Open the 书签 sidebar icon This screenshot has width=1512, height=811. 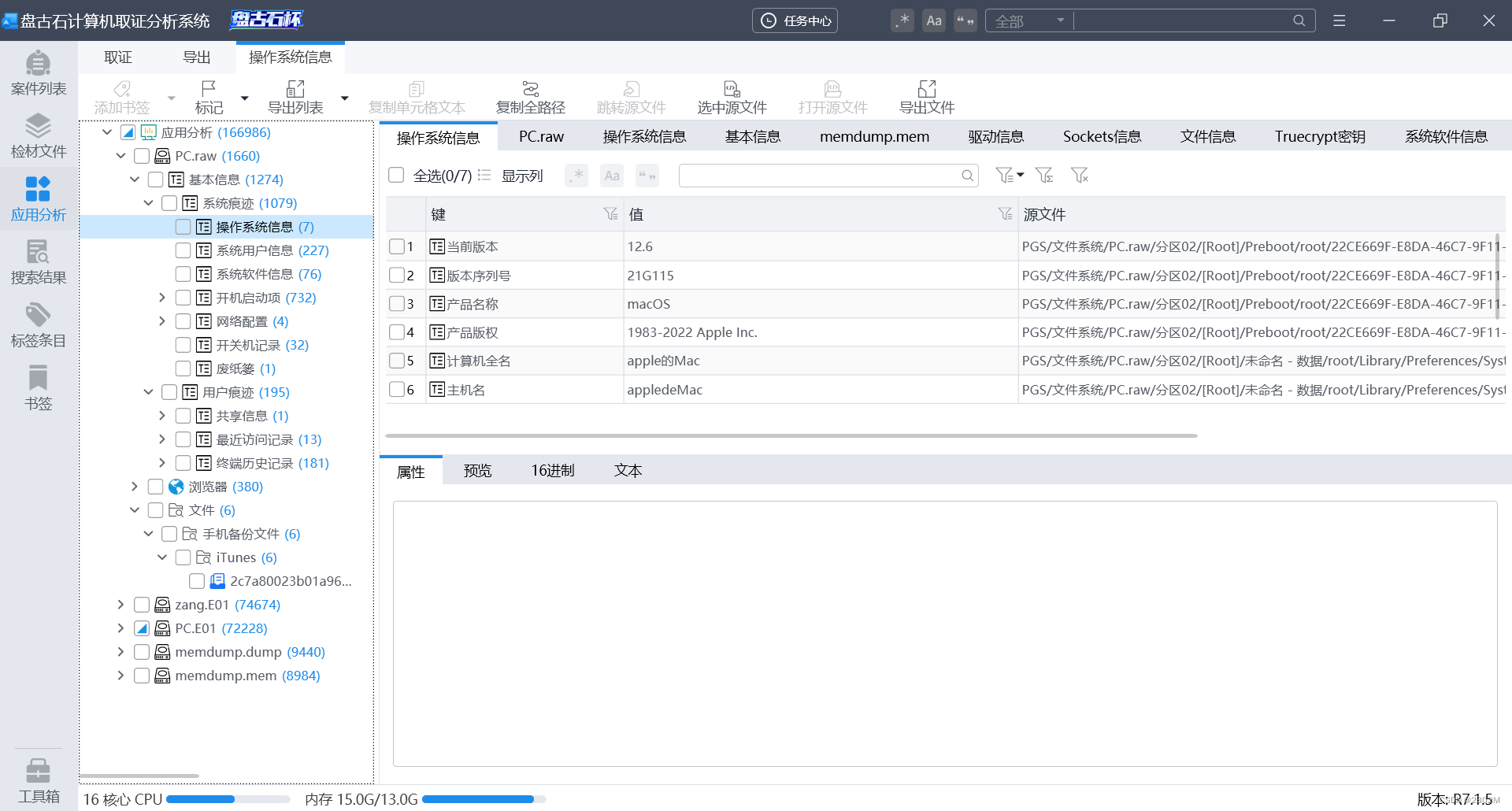[x=38, y=387]
